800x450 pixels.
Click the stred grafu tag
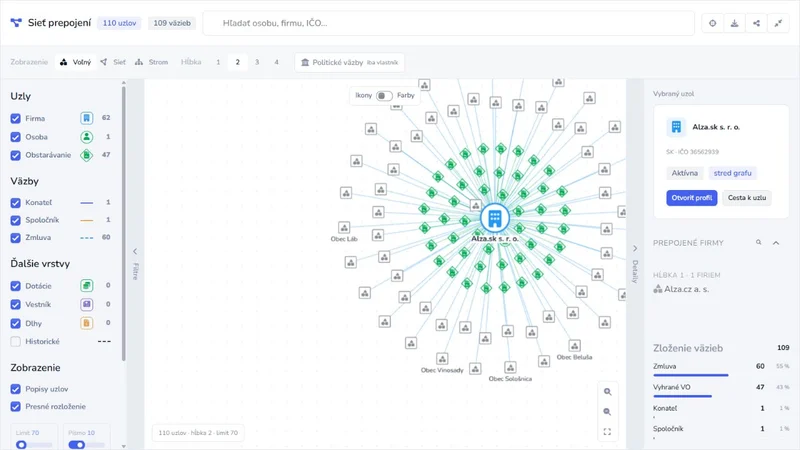[x=732, y=173]
